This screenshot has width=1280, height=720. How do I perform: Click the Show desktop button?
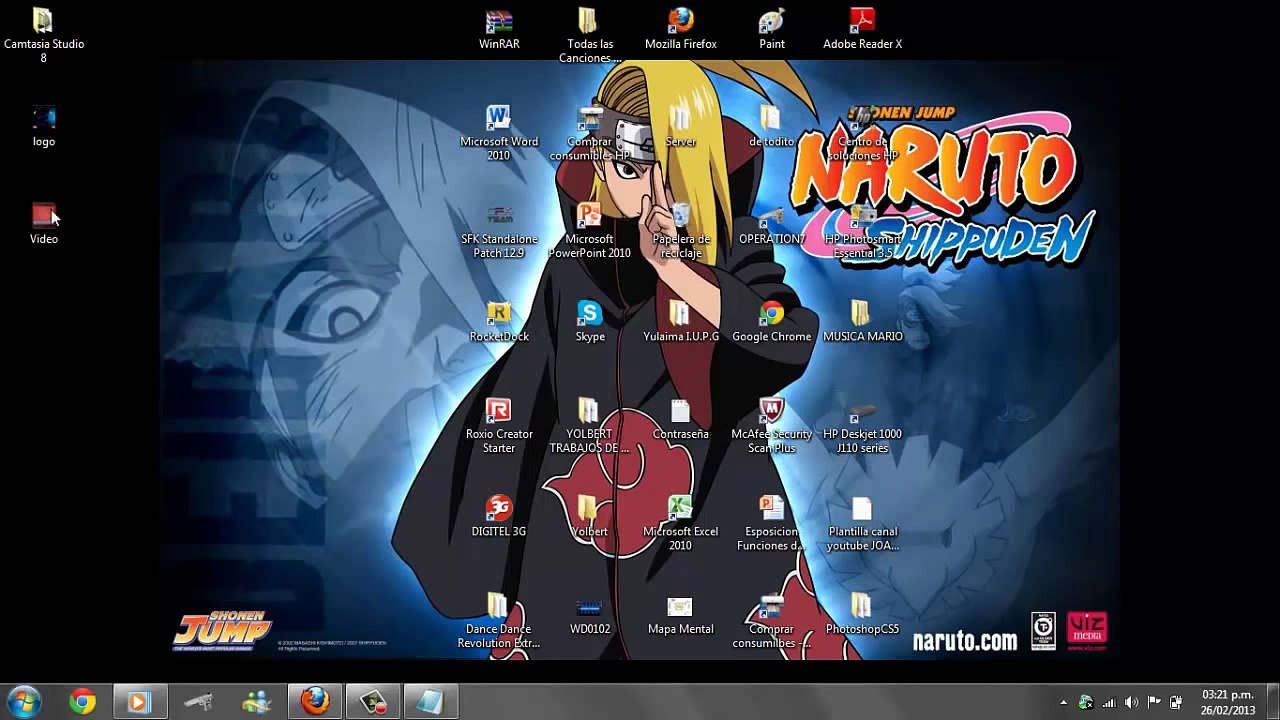click(1273, 701)
